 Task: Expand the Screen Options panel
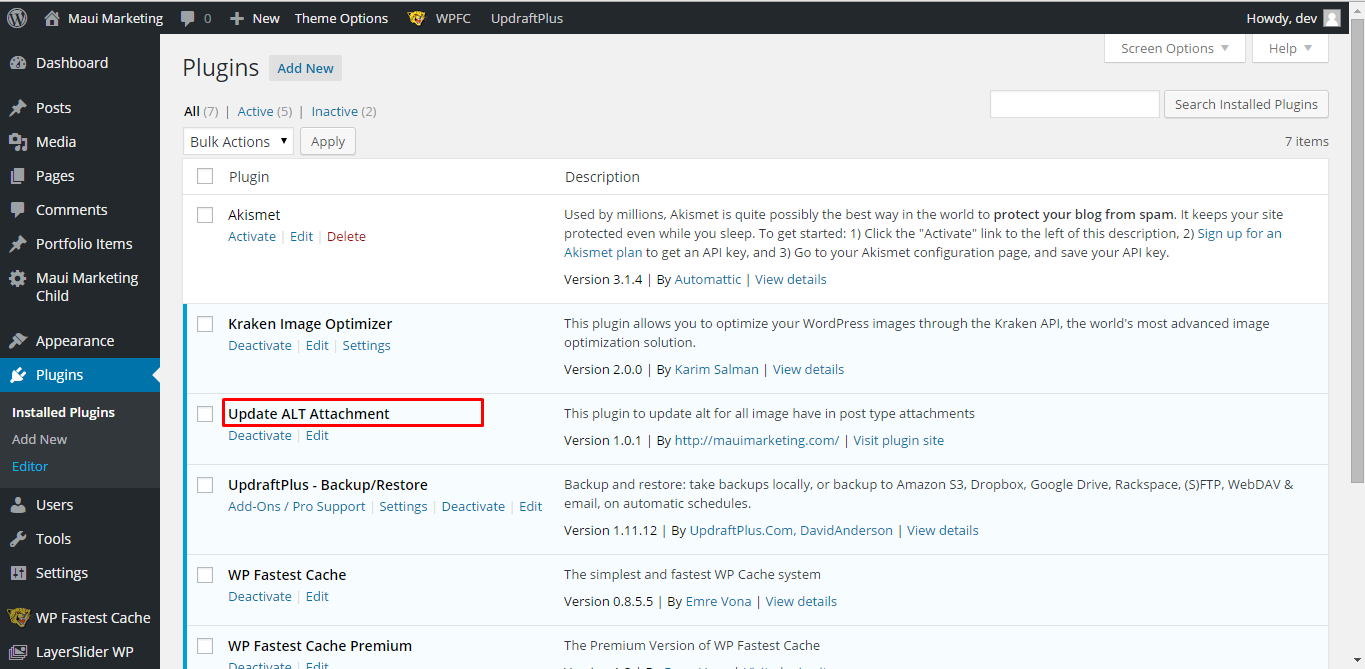(1174, 48)
